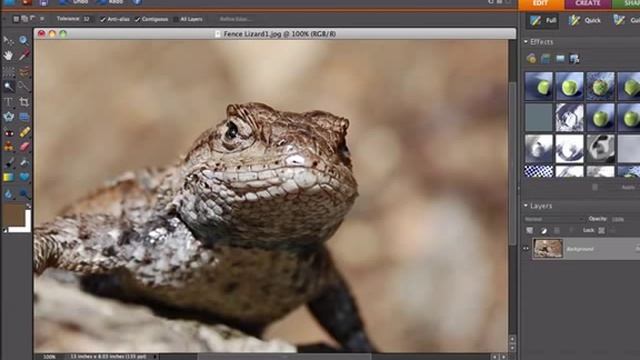
Task: Show Filters category in Effects panel
Action: click(531, 58)
